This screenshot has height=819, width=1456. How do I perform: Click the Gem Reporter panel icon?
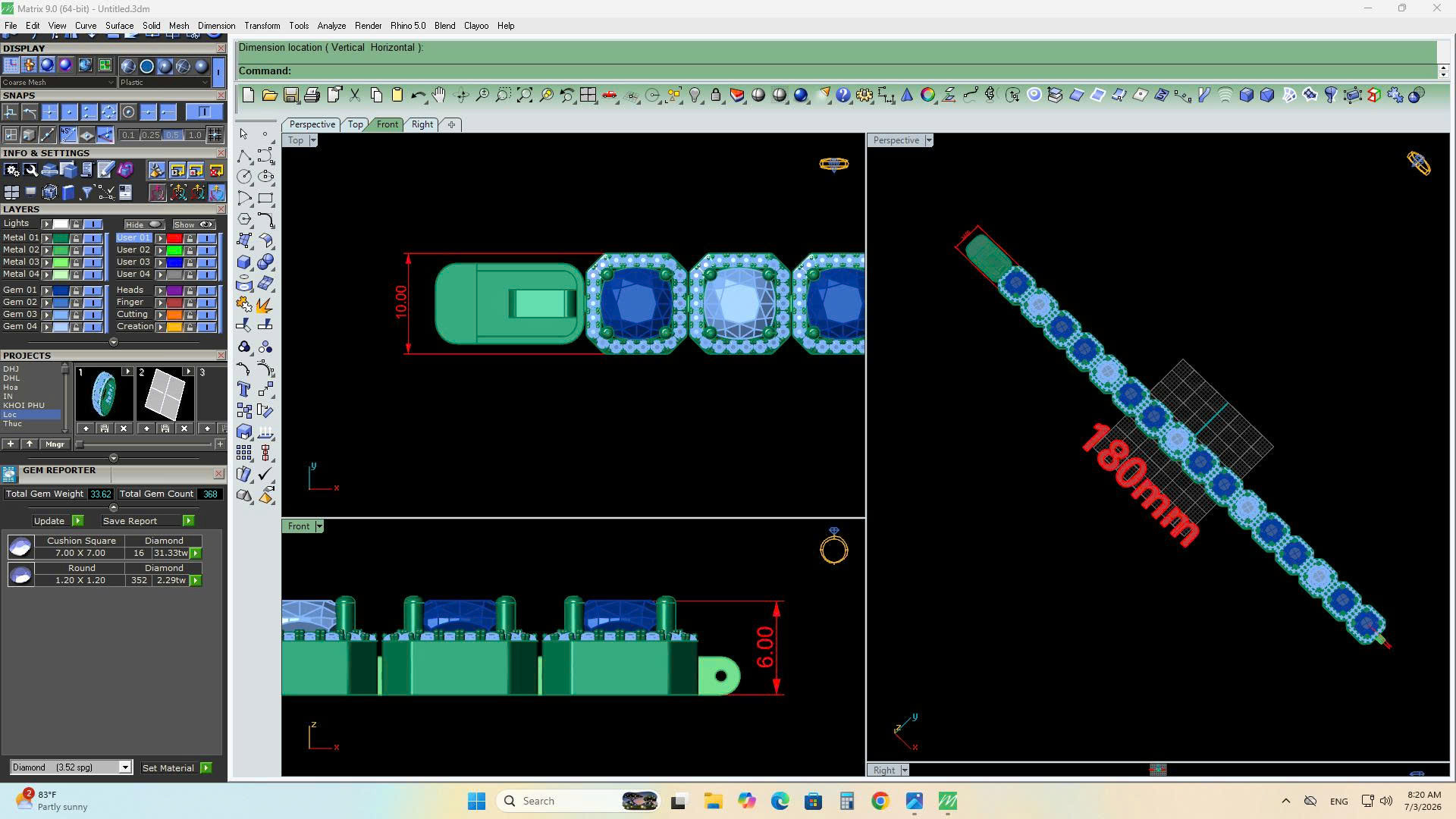point(9,474)
